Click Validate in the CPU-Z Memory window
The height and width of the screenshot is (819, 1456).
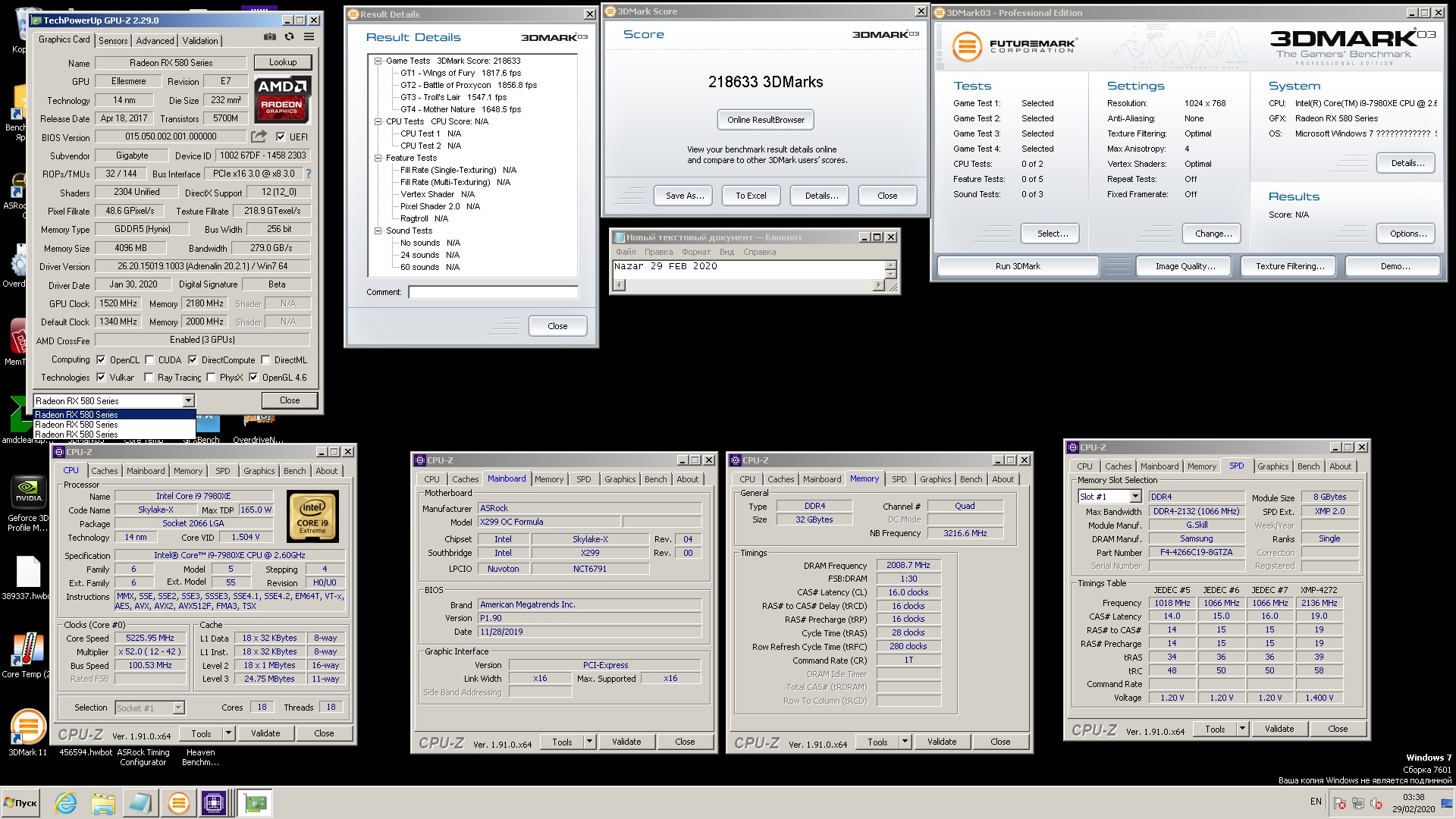tap(941, 742)
